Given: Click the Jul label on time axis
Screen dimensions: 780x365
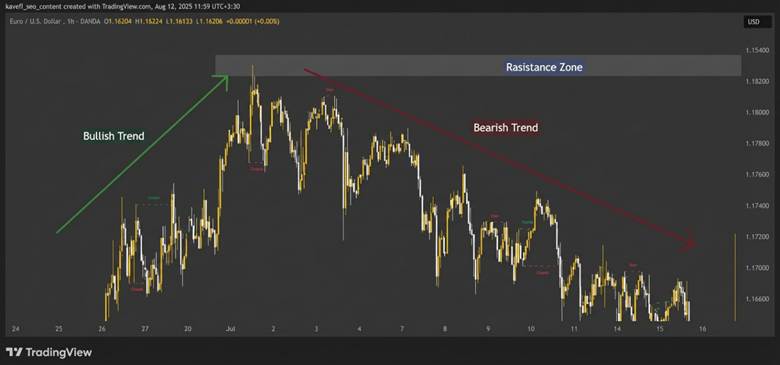Looking at the screenshot, I should click(230, 329).
